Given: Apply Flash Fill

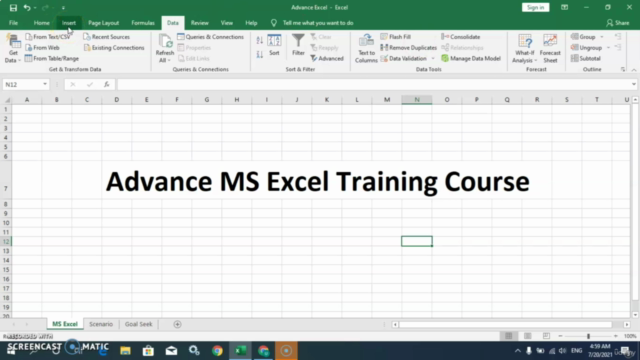Looking at the screenshot, I should pos(396,37).
